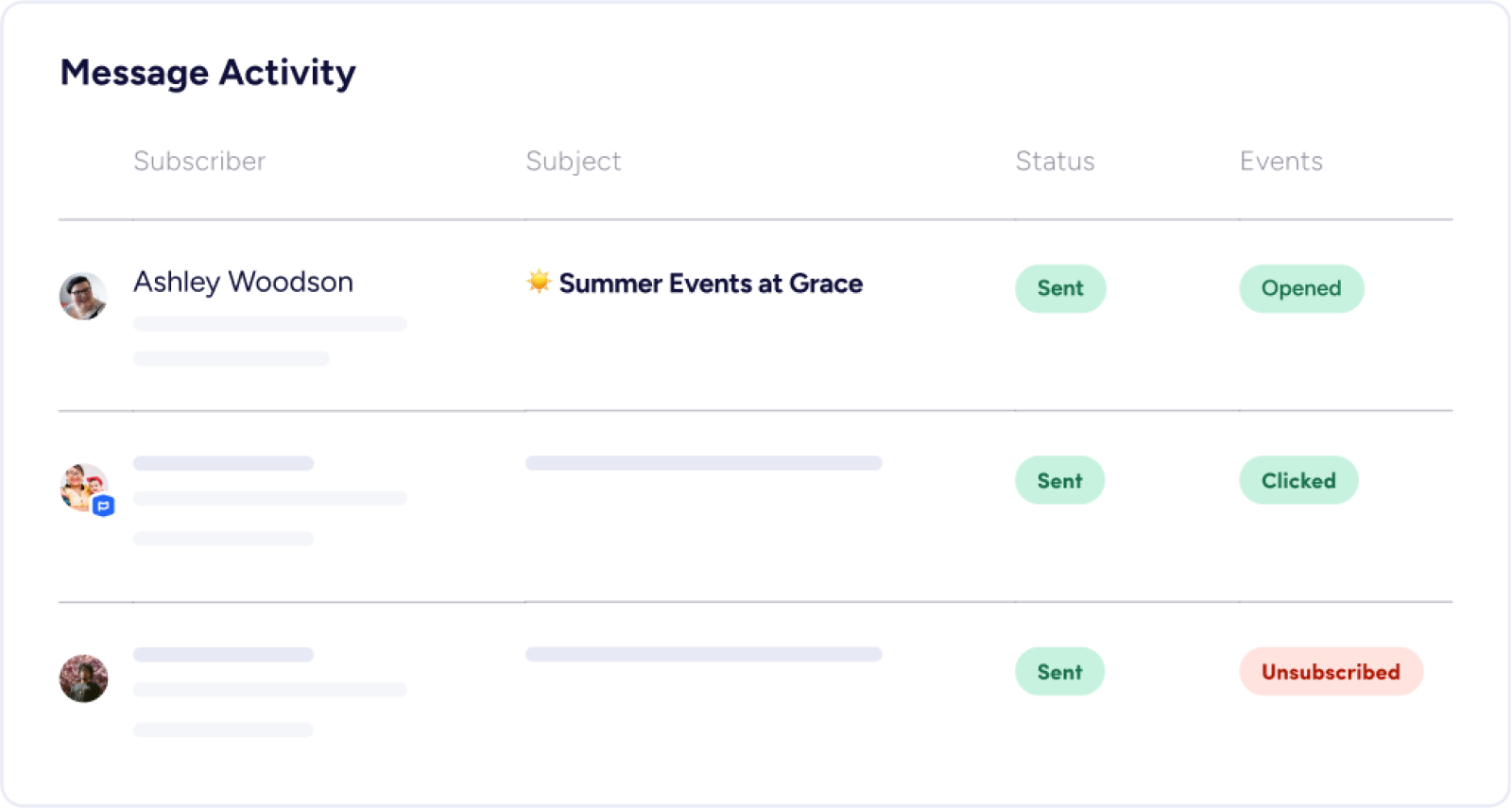Click the red Unsubscribed event badge

pos(1331,672)
